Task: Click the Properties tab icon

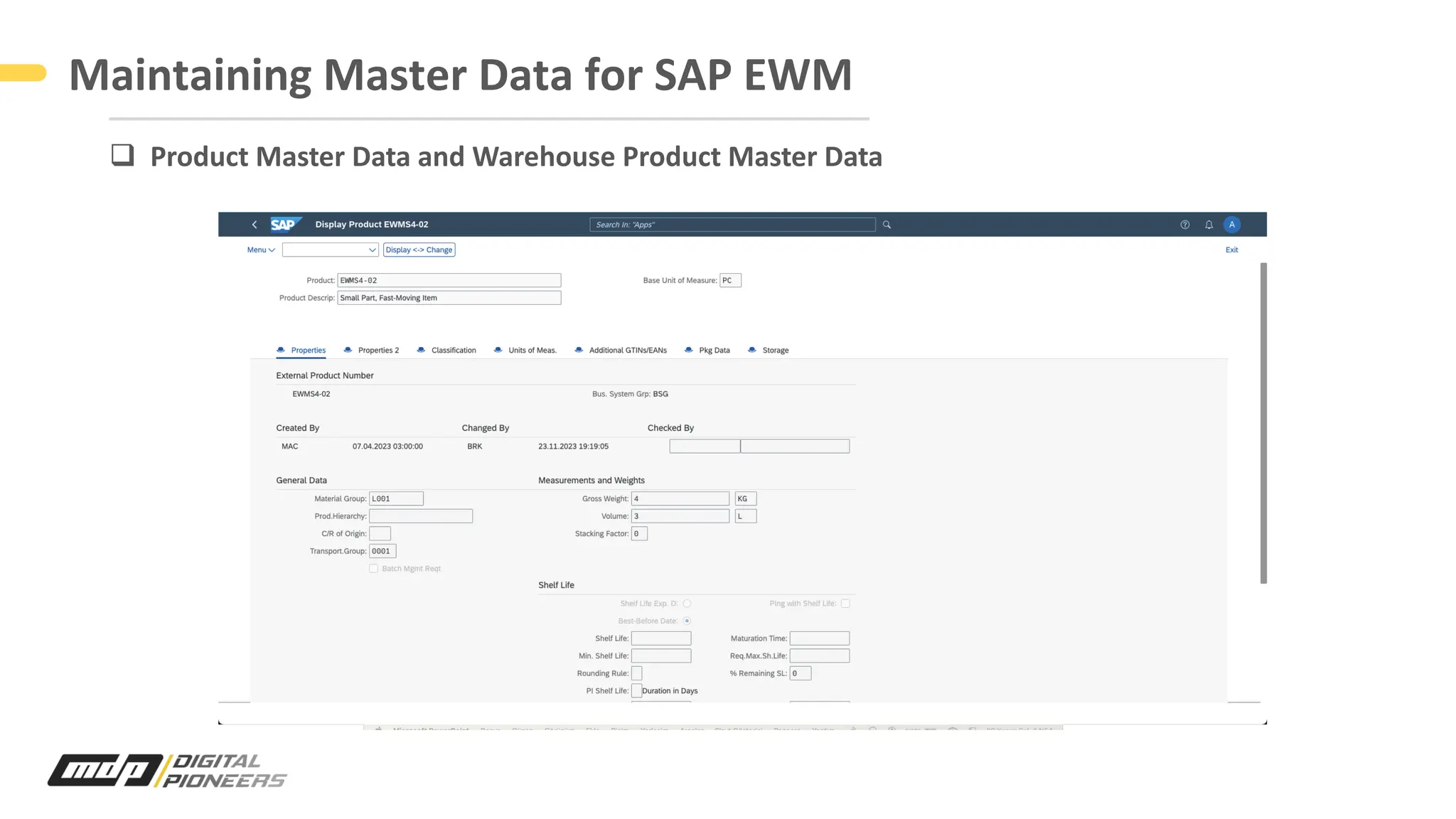Action: 281,350
